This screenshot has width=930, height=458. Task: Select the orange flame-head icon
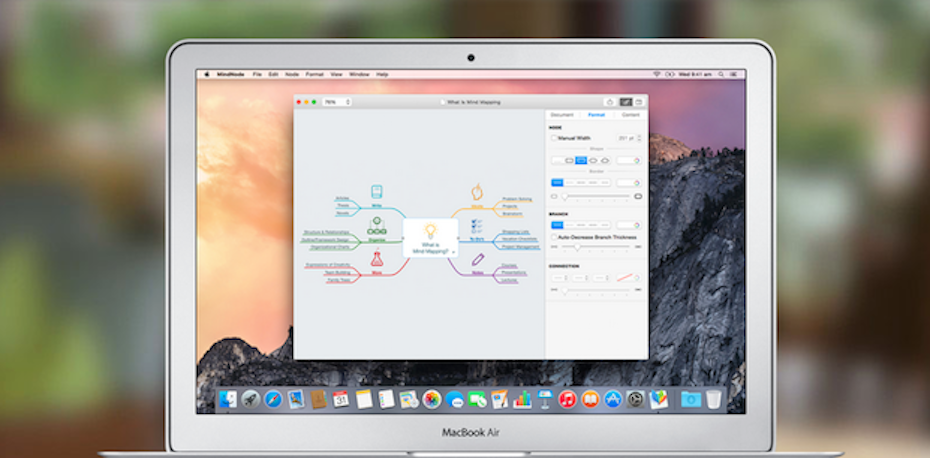477,192
